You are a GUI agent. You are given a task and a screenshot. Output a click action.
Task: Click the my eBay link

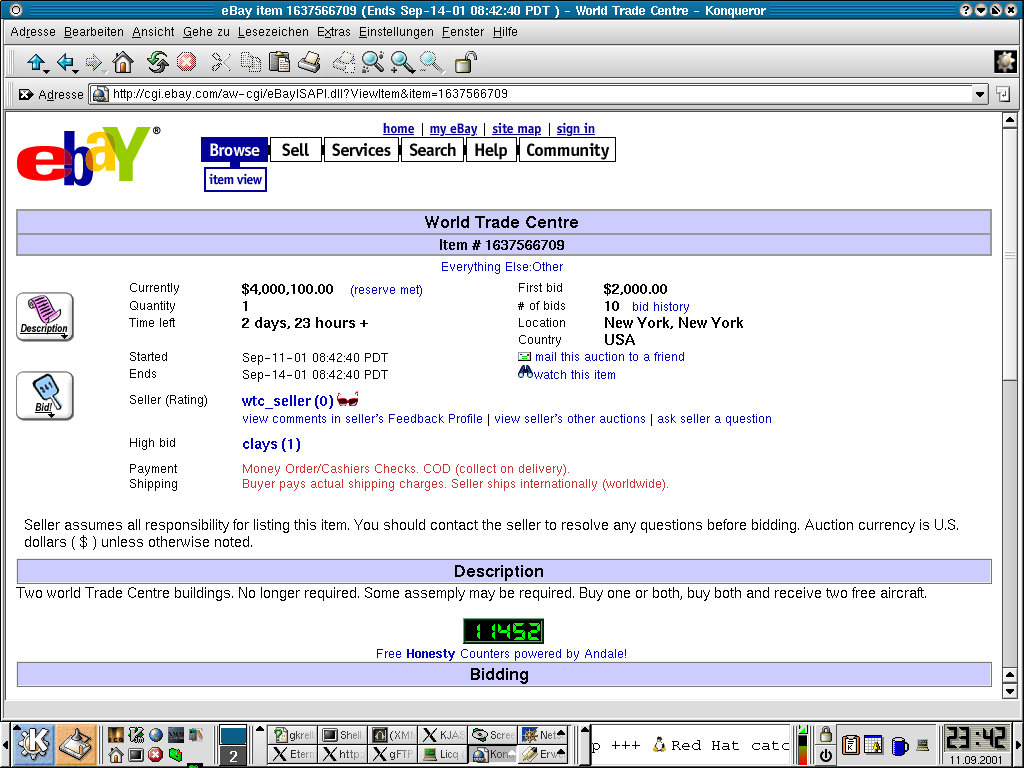click(453, 129)
